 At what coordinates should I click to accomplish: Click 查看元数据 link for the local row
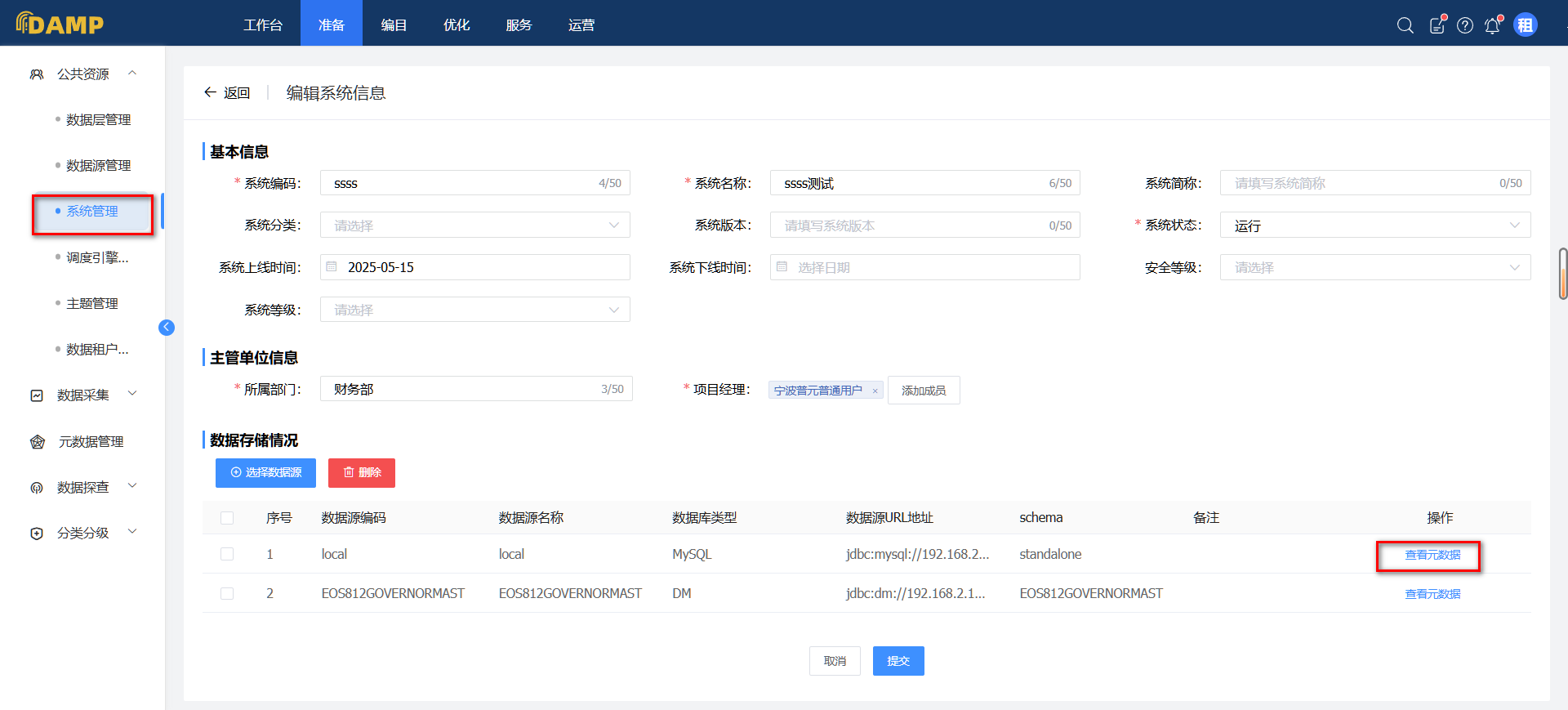click(x=1432, y=555)
